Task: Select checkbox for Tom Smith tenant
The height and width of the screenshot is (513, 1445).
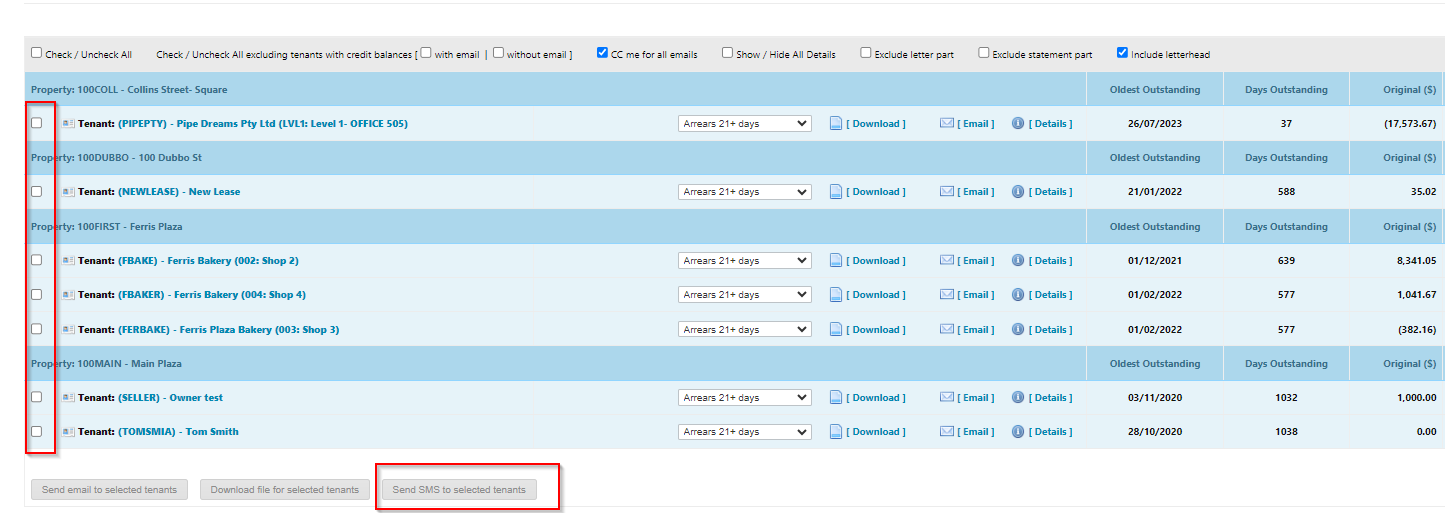Action: point(37,431)
